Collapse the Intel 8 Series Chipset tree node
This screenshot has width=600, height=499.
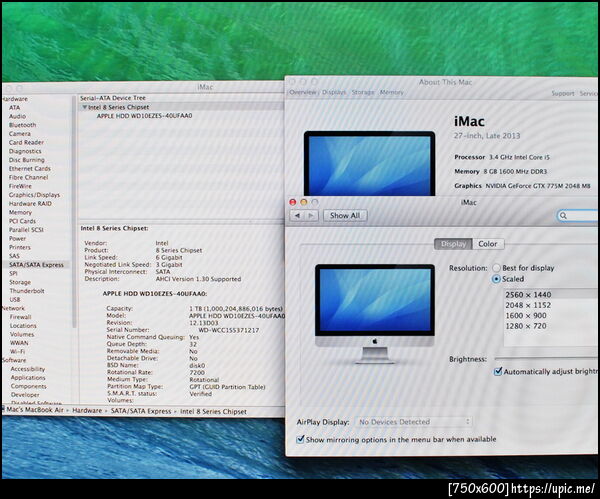point(85,107)
